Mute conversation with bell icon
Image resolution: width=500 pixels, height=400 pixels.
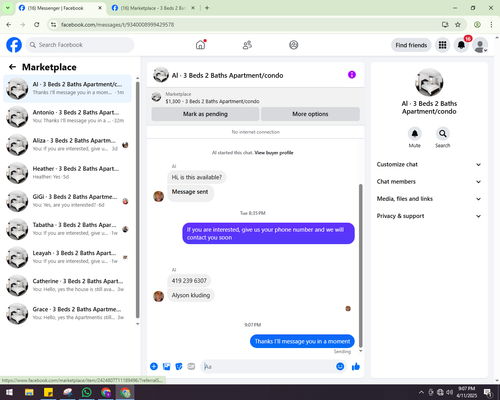point(415,134)
